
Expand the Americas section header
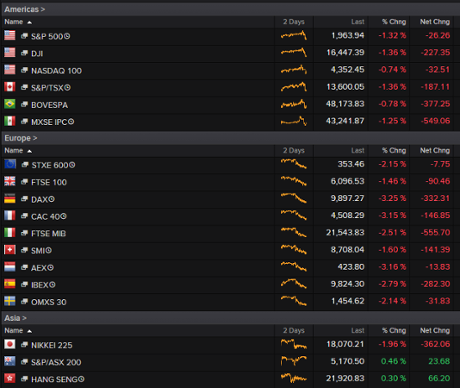point(25,9)
